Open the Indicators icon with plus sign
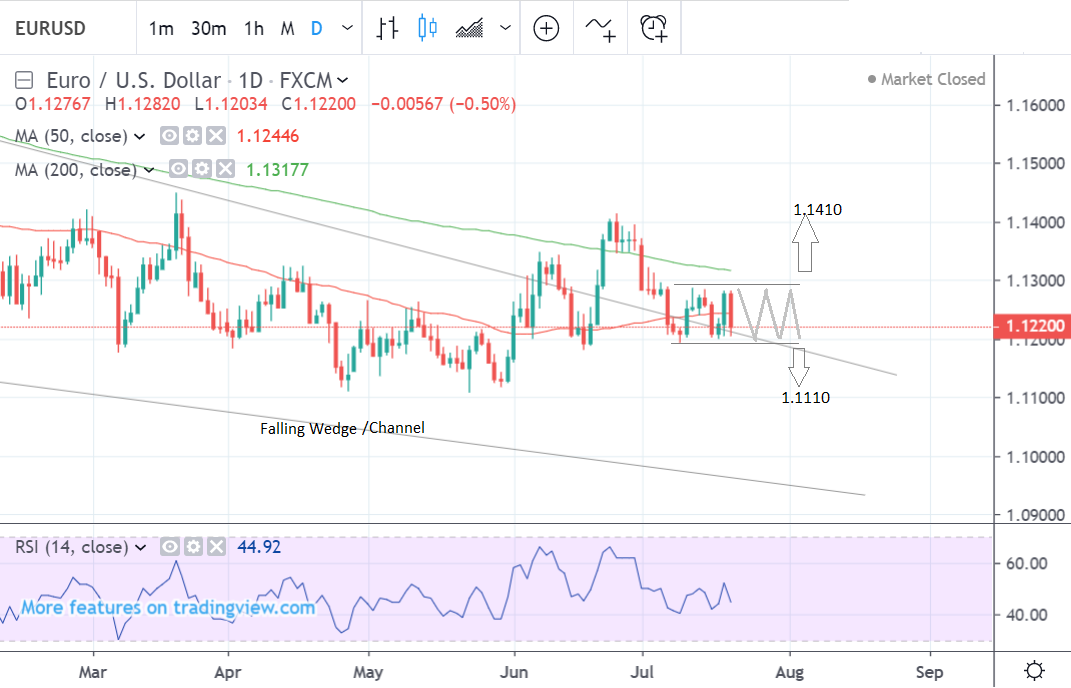The image size is (1071, 688). [x=601, y=28]
